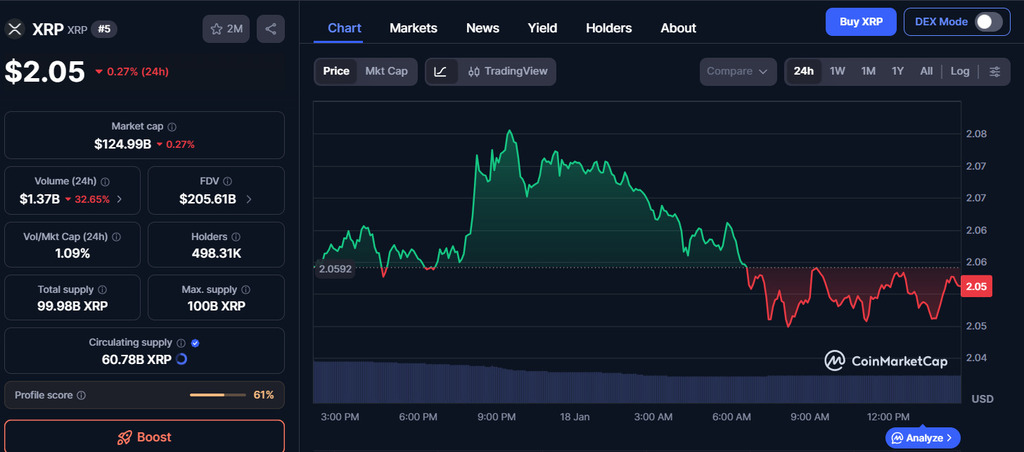The image size is (1024, 452).
Task: Toggle the DEX Mode switch
Action: [988, 22]
